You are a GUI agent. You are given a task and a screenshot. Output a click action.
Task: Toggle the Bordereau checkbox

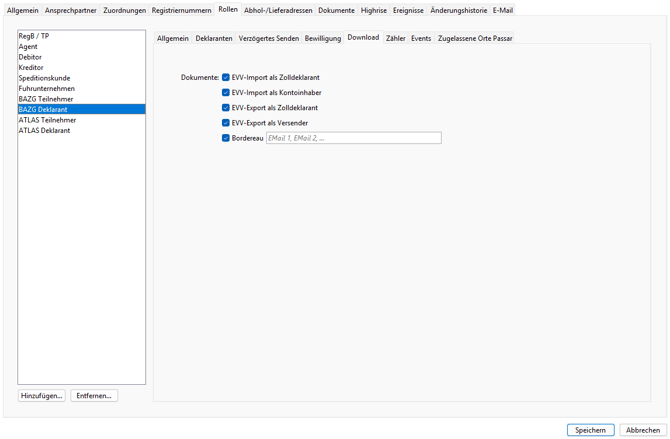coord(226,138)
